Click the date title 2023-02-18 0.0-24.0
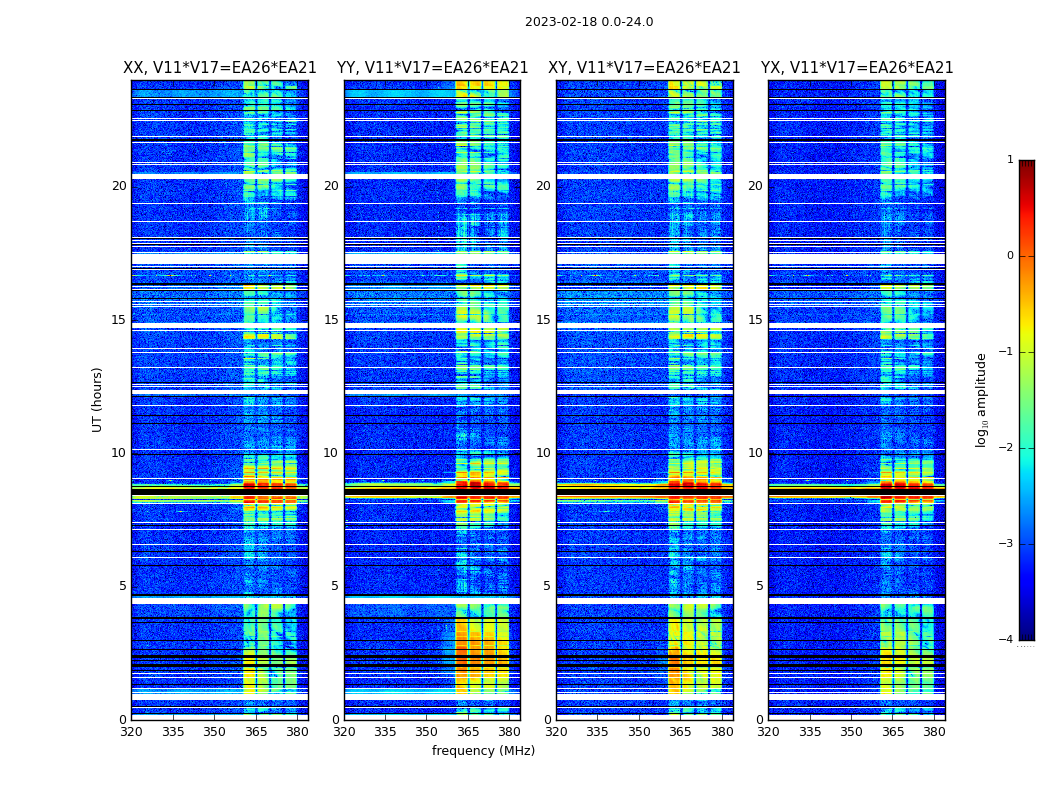 pos(589,22)
